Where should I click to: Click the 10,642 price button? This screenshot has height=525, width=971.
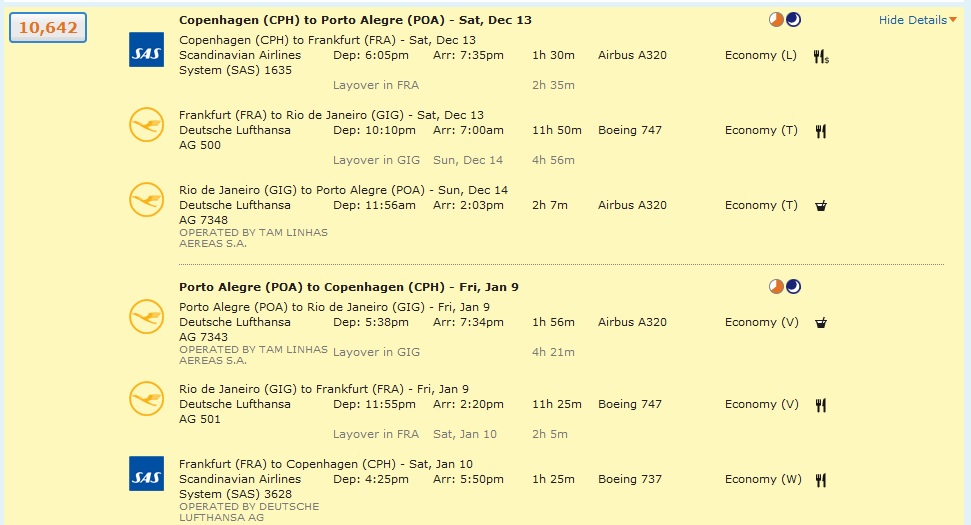coord(48,28)
